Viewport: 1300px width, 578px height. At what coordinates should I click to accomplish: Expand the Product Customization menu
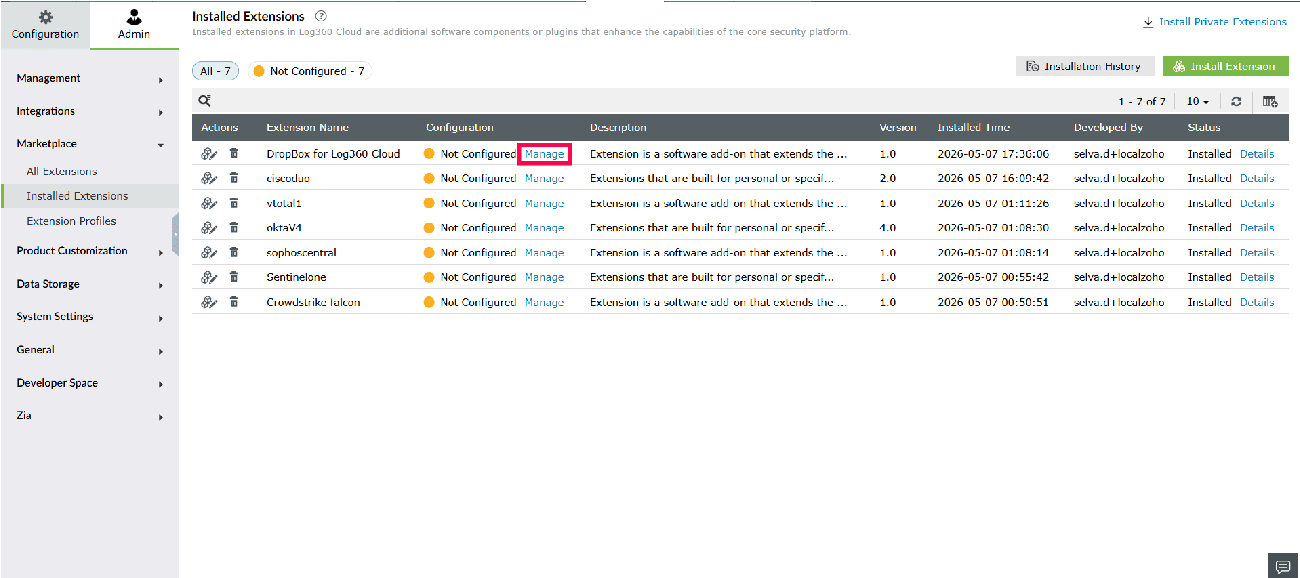point(89,251)
